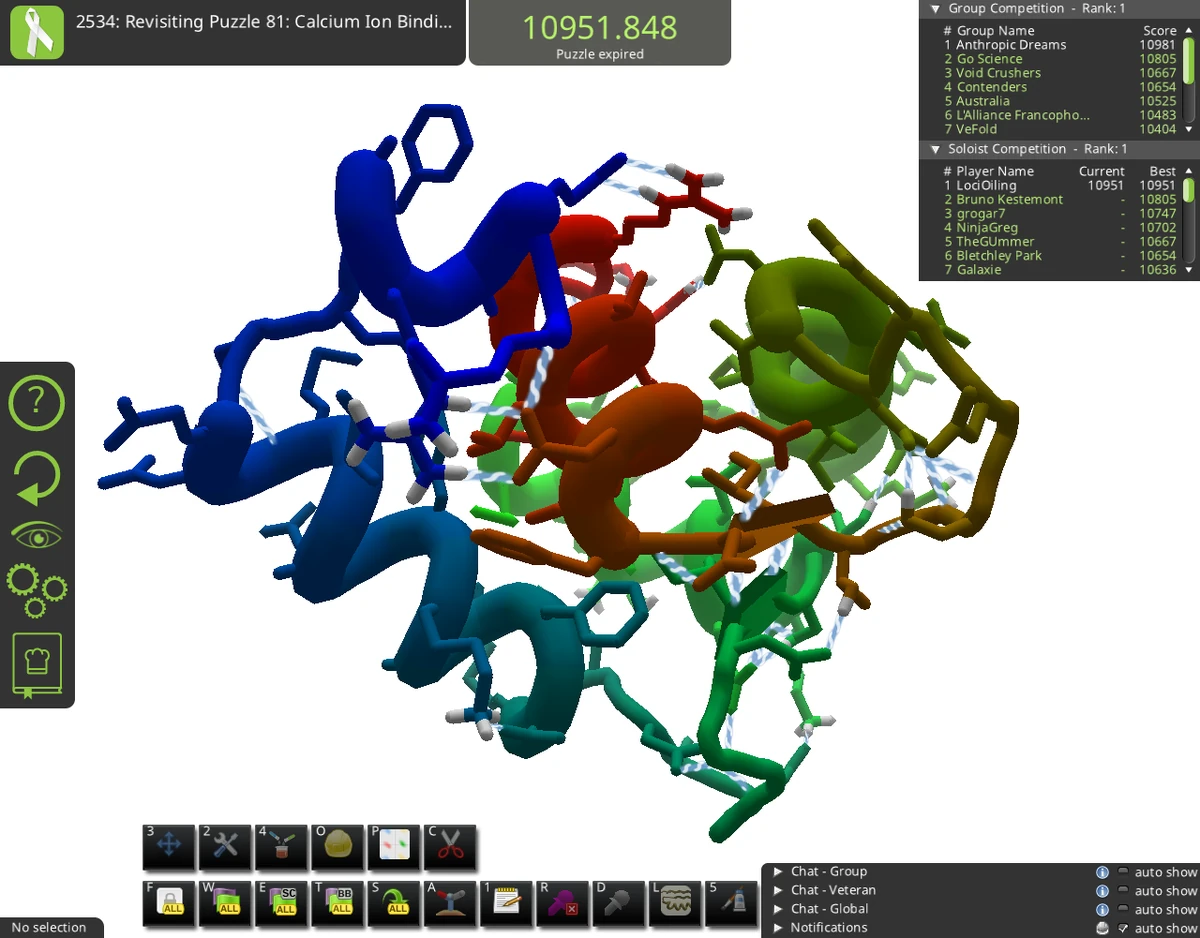Open view options with the eye icon

37,533
